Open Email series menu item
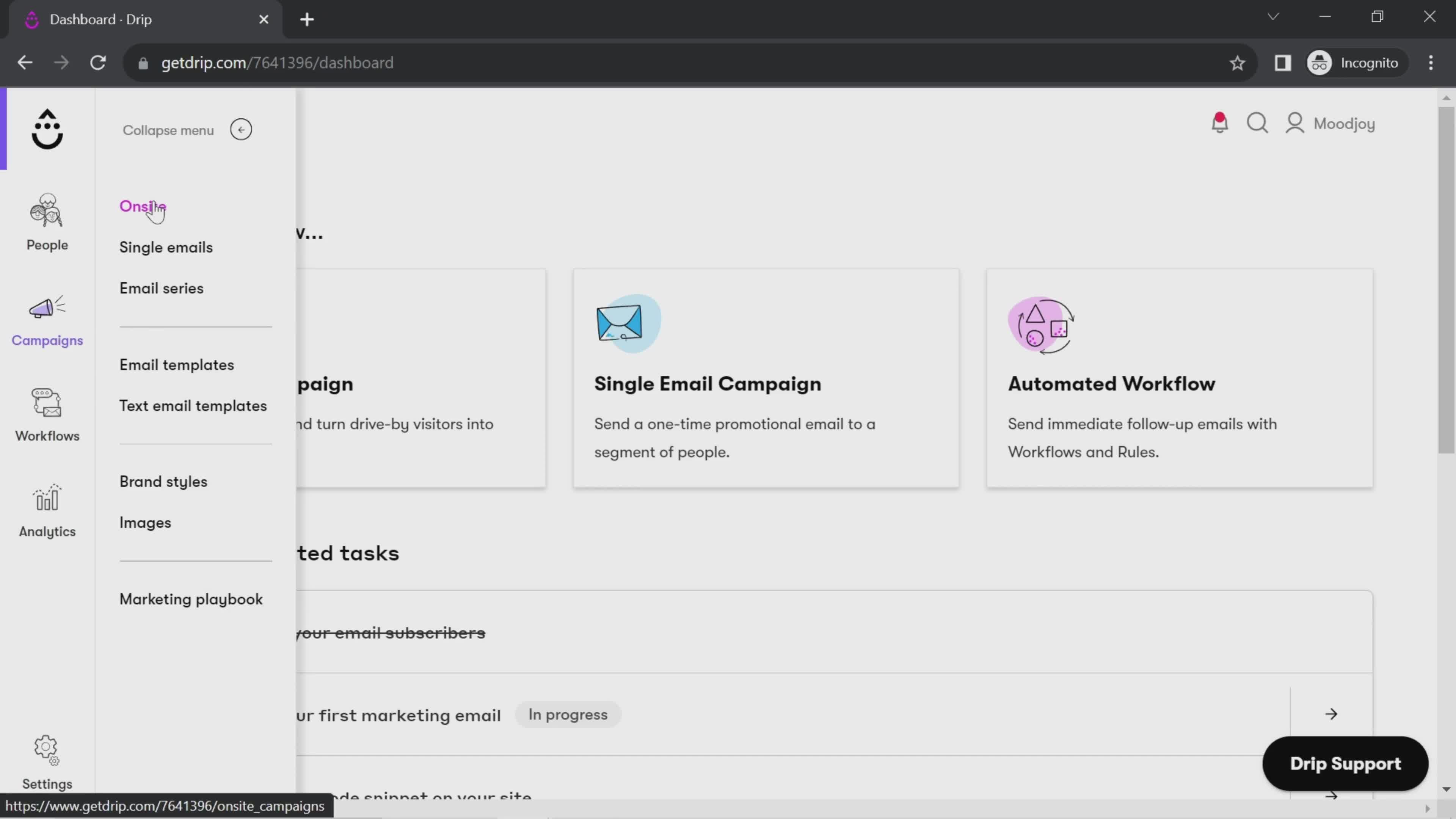 point(161,288)
